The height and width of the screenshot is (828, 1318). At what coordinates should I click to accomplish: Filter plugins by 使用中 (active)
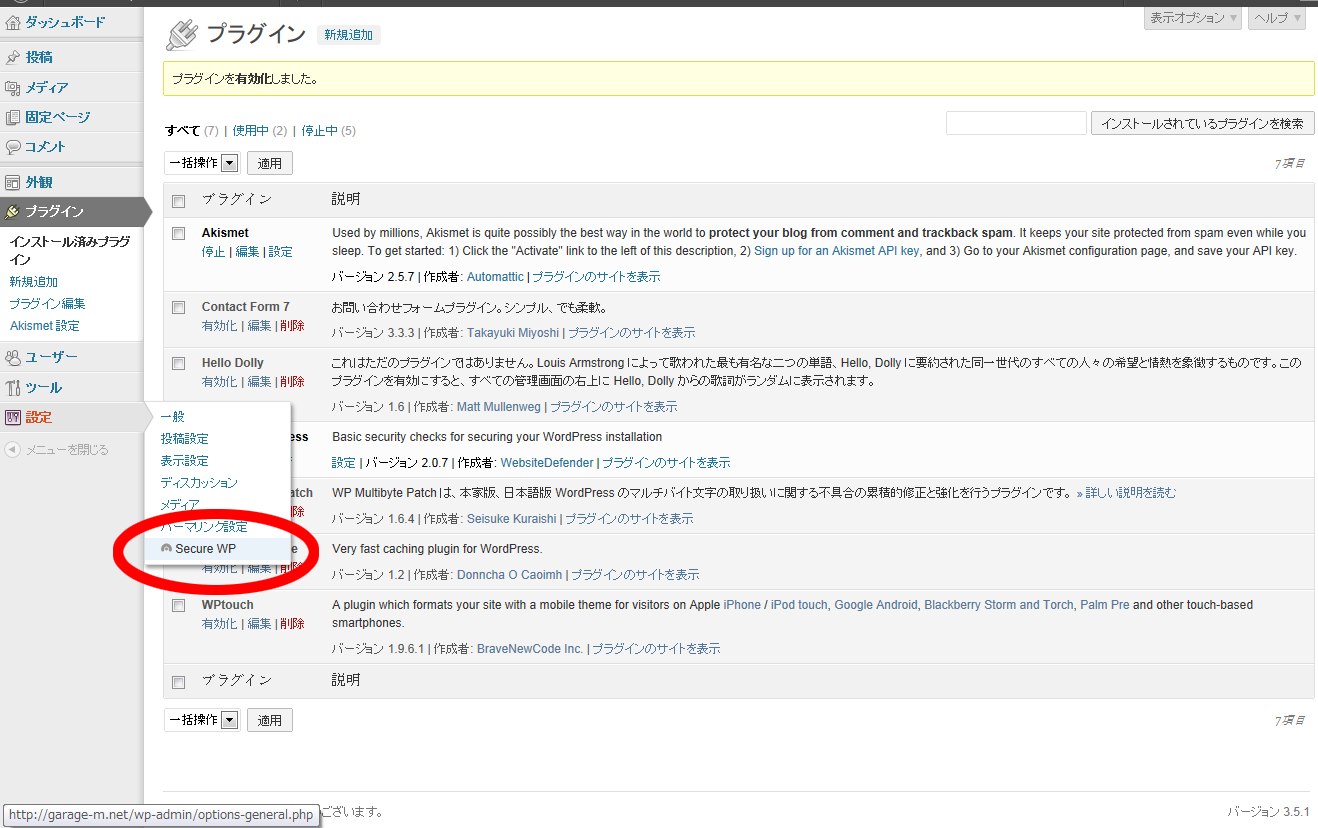251,131
